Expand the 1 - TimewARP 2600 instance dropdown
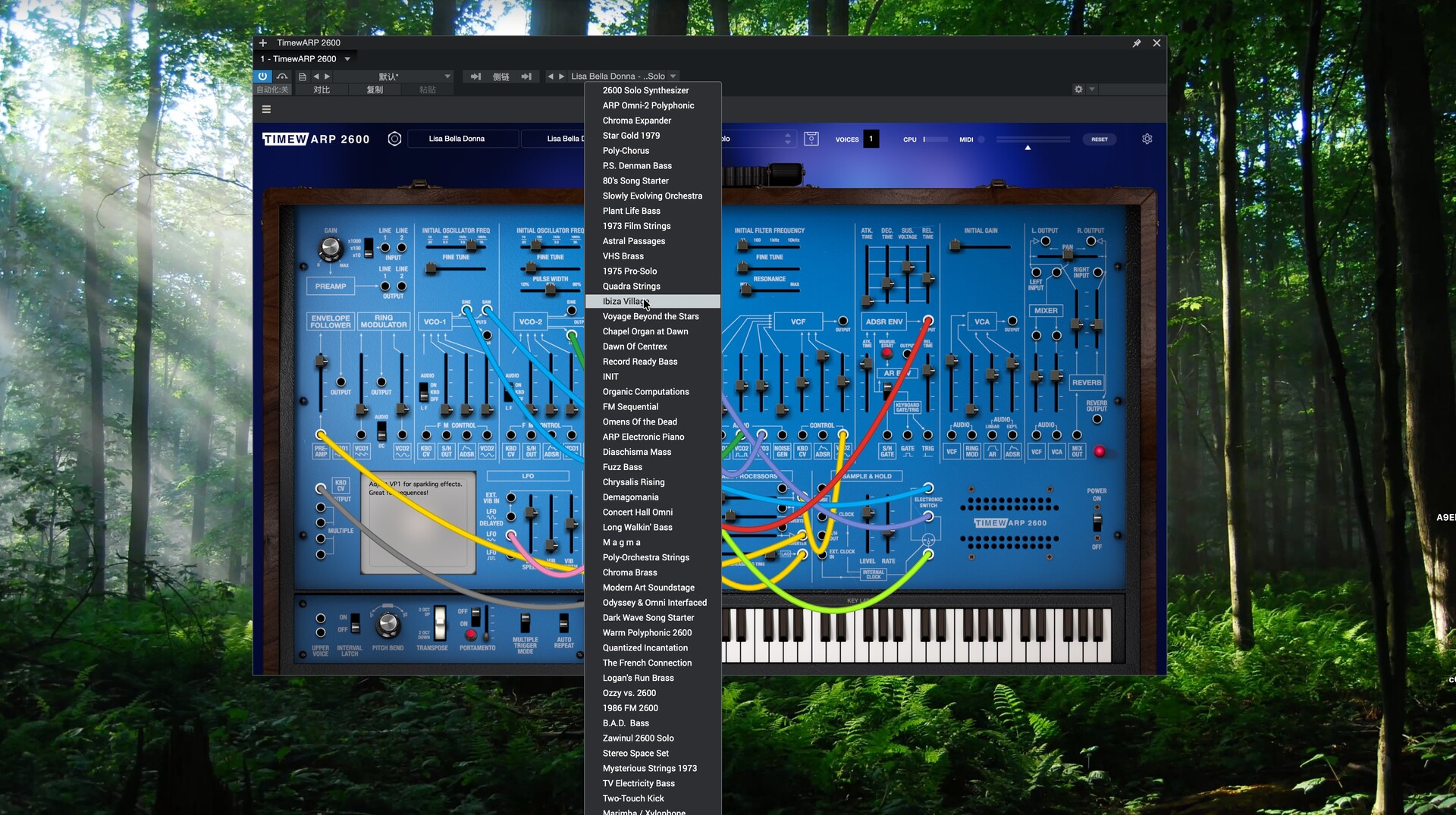1456x815 pixels. coord(347,59)
